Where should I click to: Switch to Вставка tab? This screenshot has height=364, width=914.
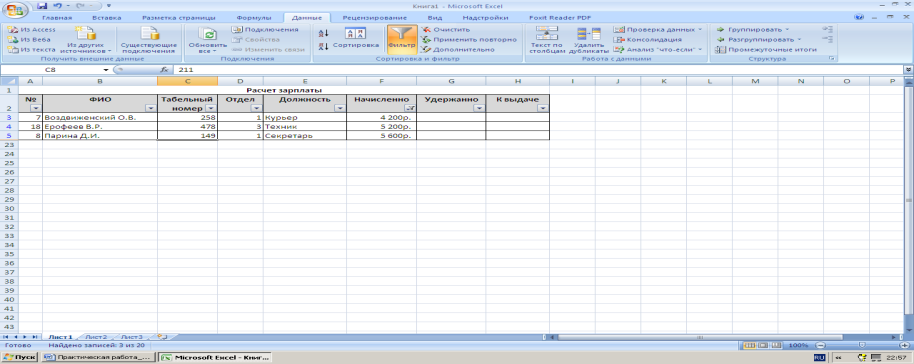(x=107, y=18)
